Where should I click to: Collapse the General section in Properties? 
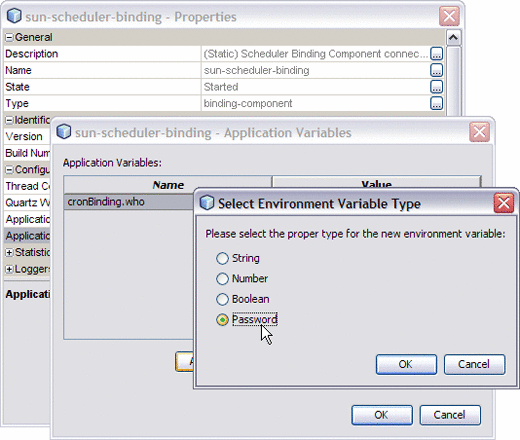point(9,37)
